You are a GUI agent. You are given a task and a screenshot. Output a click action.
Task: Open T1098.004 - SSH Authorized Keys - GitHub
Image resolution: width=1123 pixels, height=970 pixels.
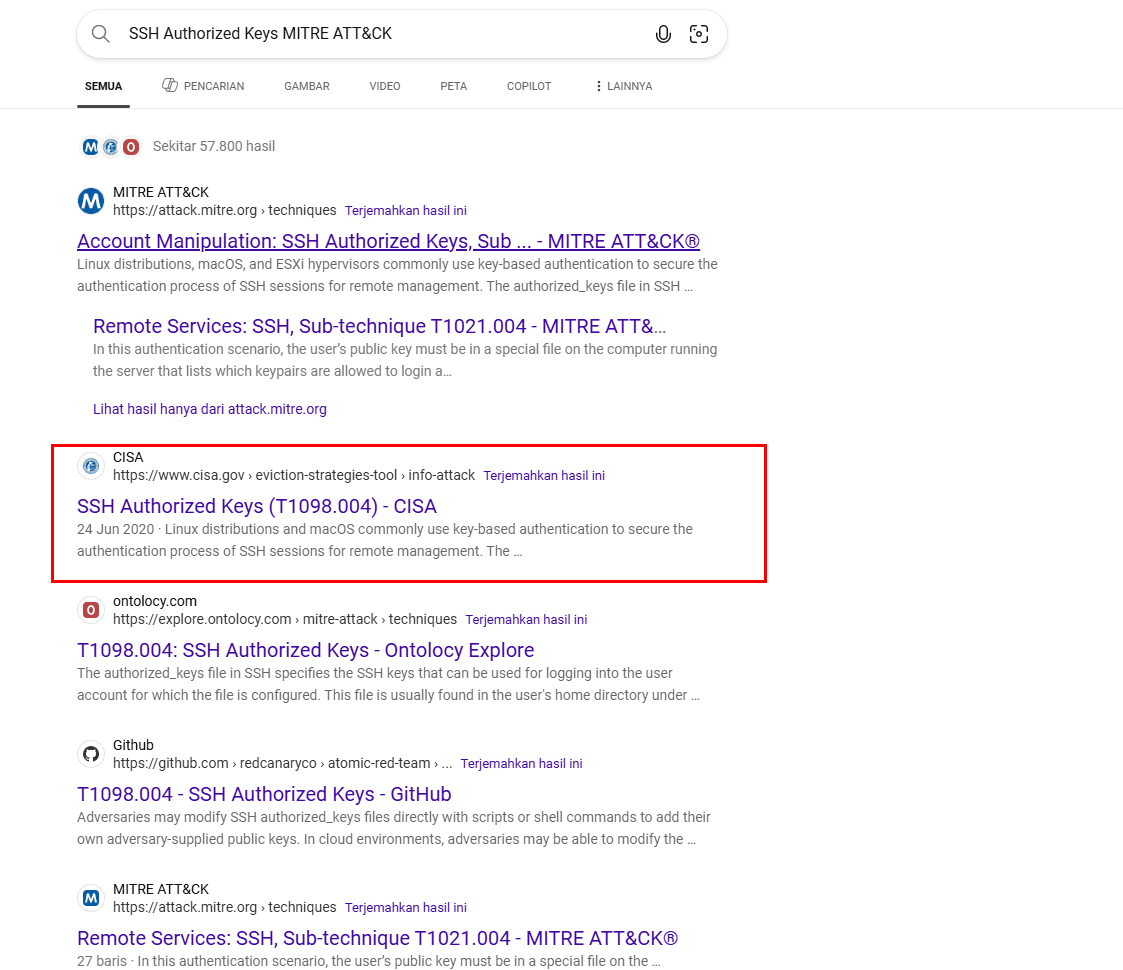[x=264, y=794]
